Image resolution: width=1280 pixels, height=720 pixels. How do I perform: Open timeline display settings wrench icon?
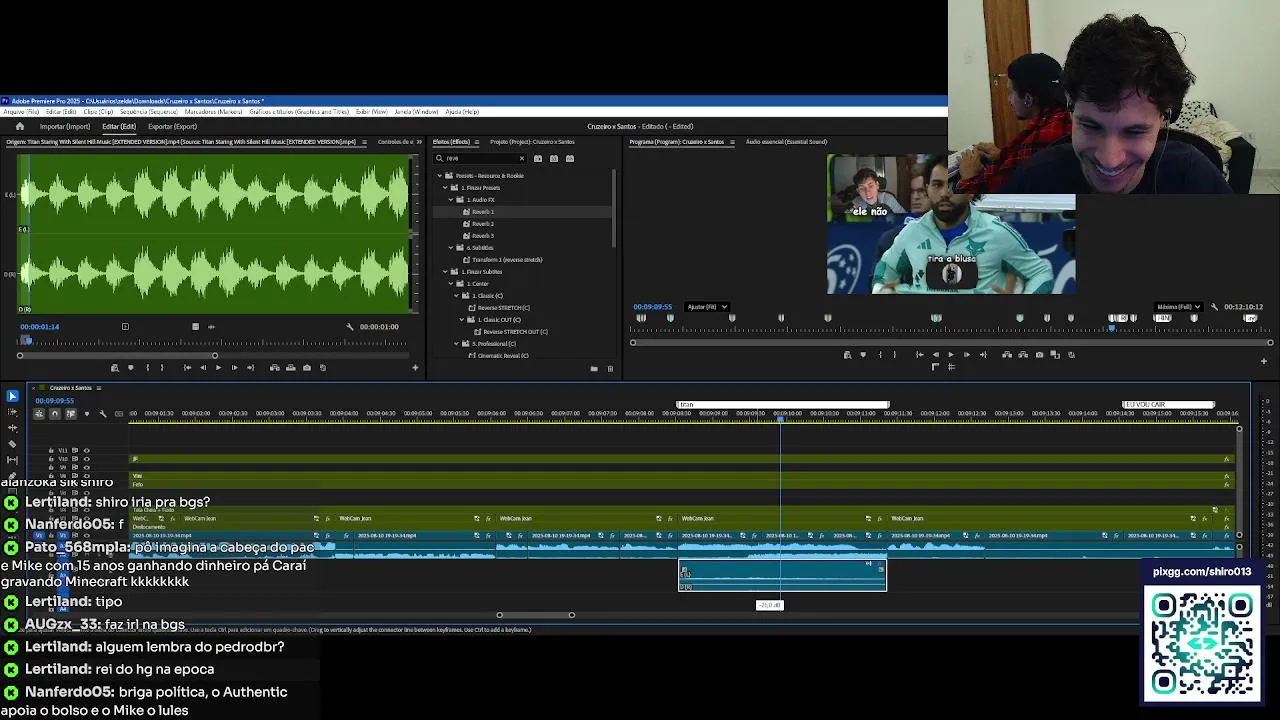click(103, 413)
